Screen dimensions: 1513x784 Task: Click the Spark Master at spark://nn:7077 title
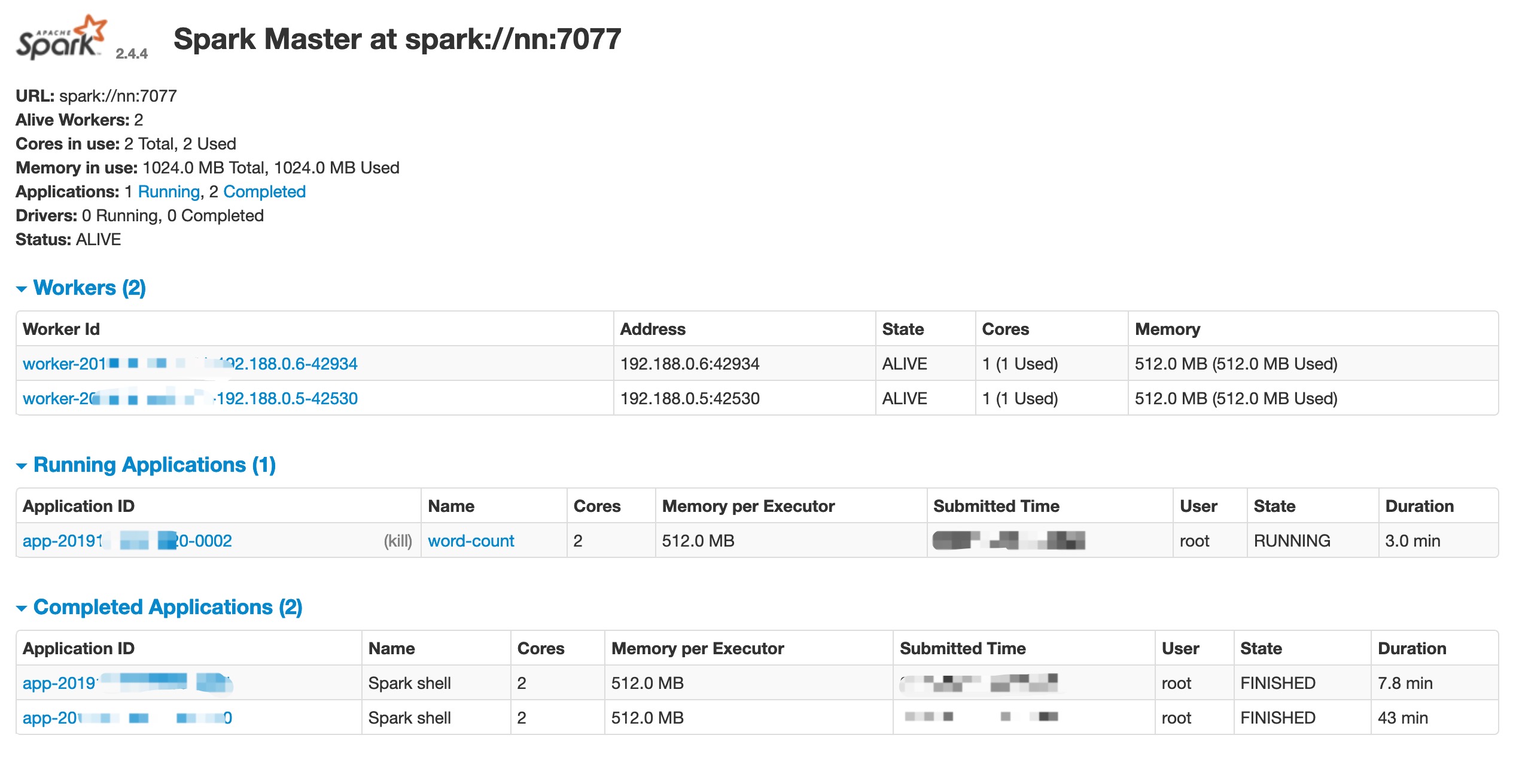[x=397, y=39]
